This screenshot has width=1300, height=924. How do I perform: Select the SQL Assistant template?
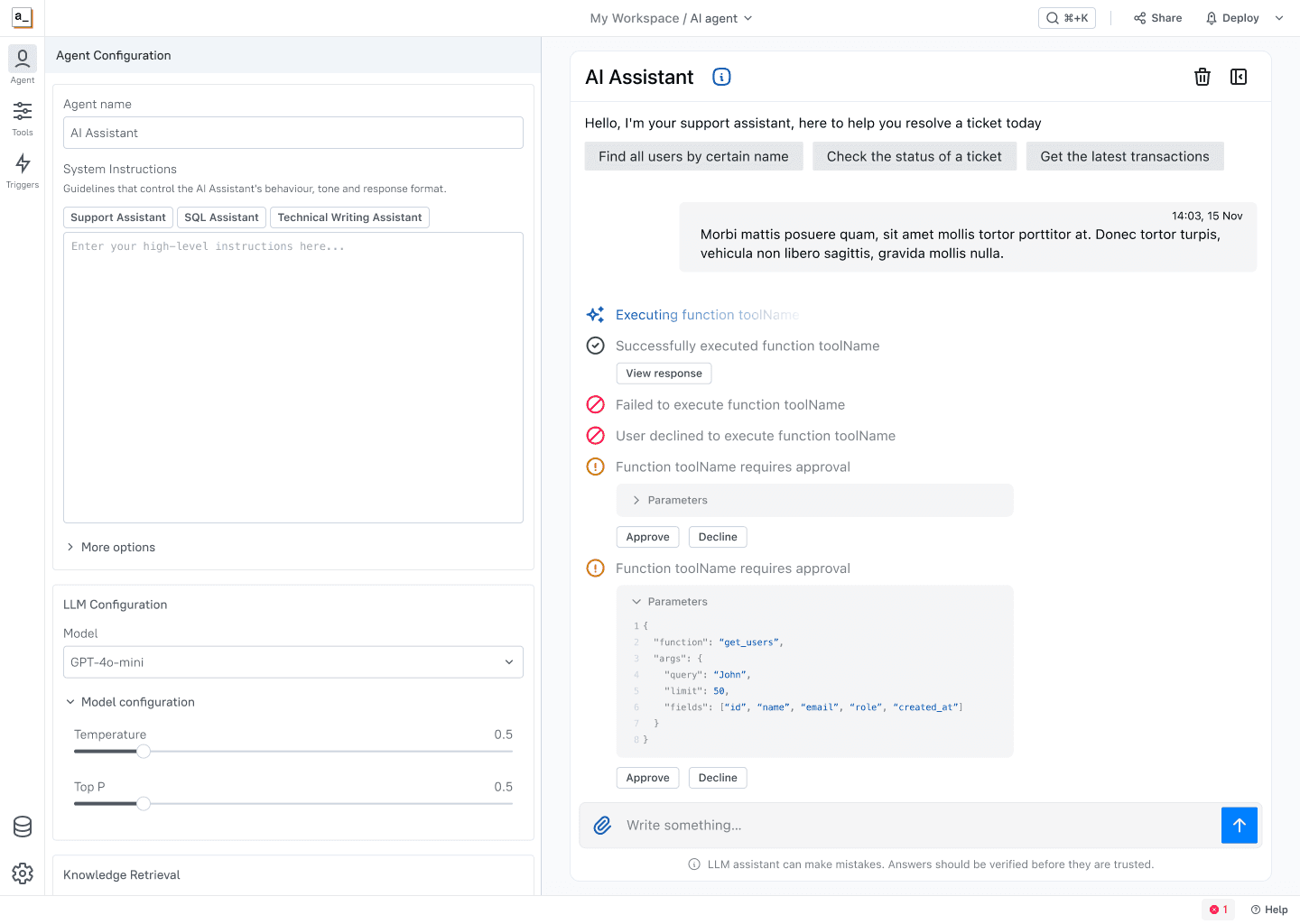[221, 217]
